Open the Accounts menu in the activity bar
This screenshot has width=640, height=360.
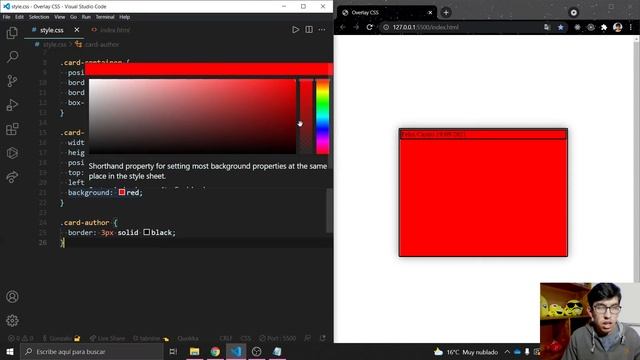coord(12,297)
